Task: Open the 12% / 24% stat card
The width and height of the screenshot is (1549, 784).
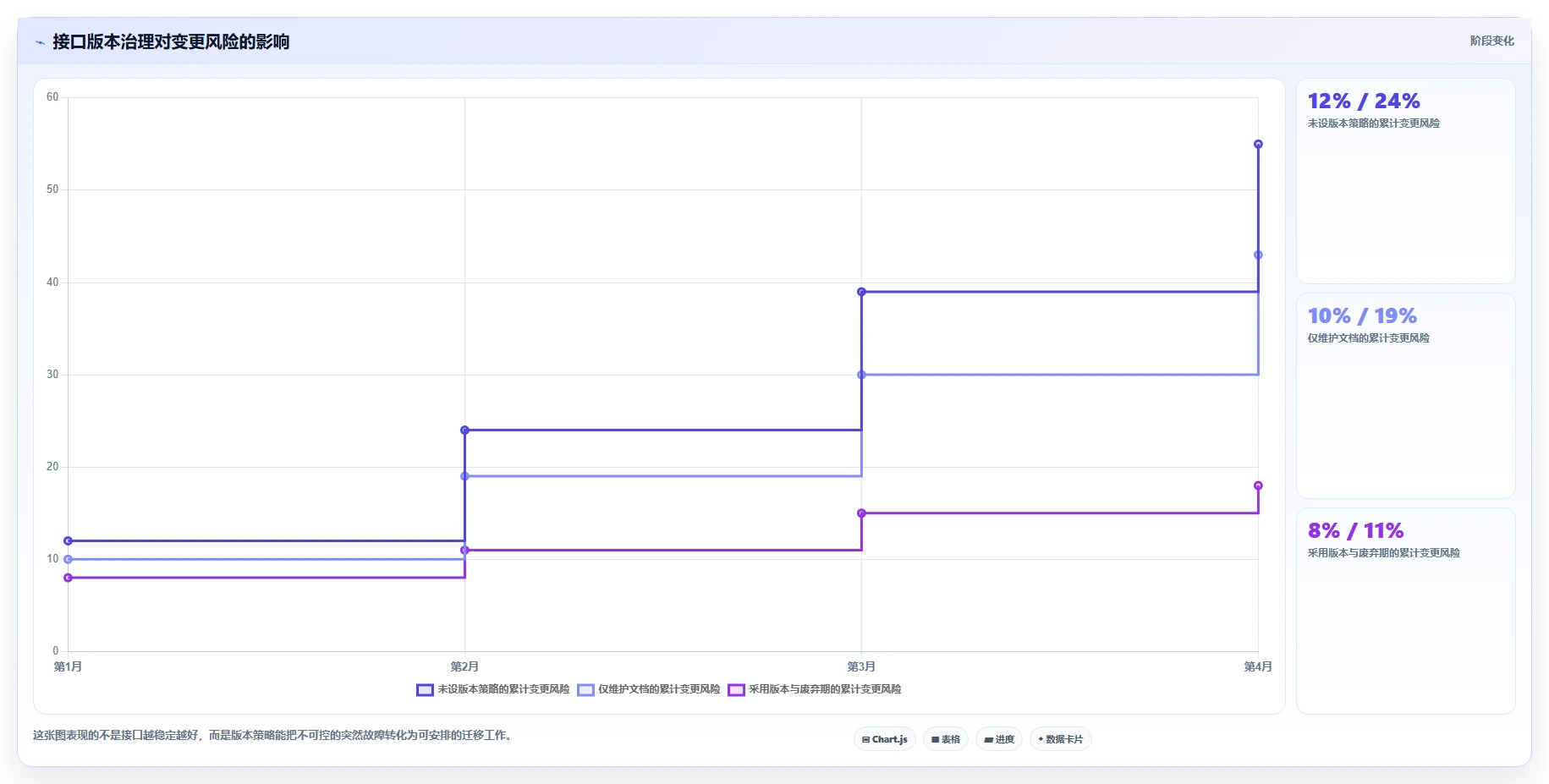Action: (x=1405, y=181)
